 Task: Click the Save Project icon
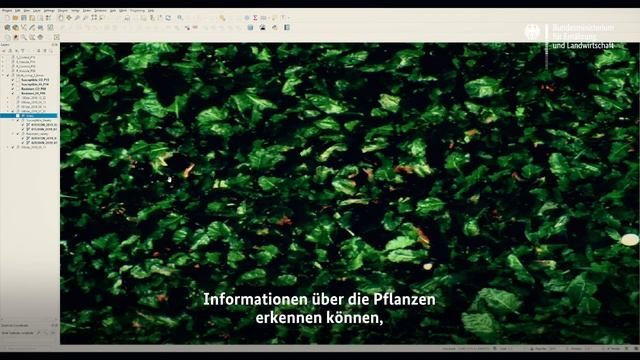click(24, 18)
